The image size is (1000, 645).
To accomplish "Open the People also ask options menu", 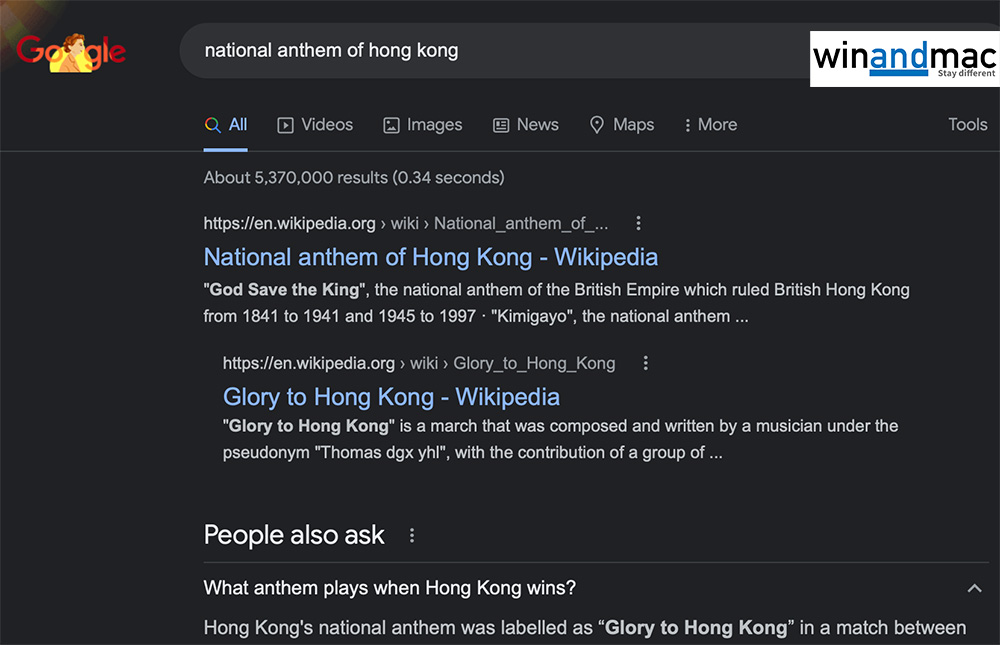I will click(x=412, y=536).
